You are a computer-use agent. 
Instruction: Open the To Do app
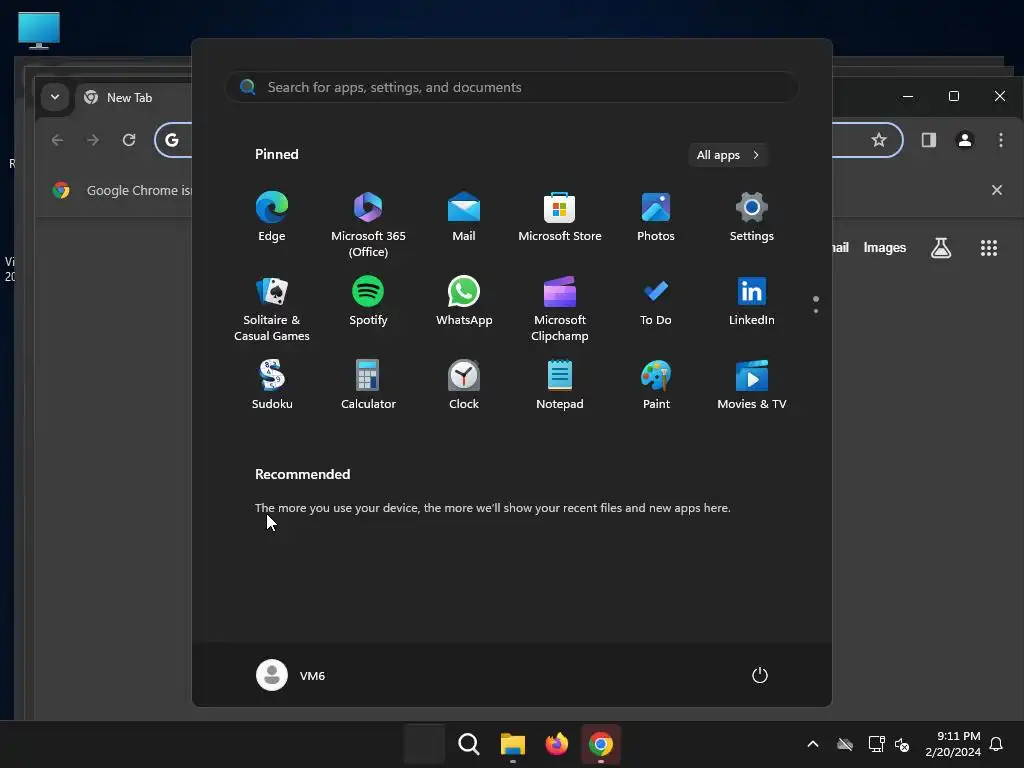pyautogui.click(x=656, y=301)
